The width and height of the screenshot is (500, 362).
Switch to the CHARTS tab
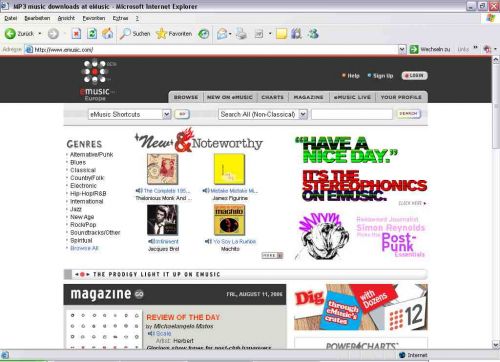272,97
